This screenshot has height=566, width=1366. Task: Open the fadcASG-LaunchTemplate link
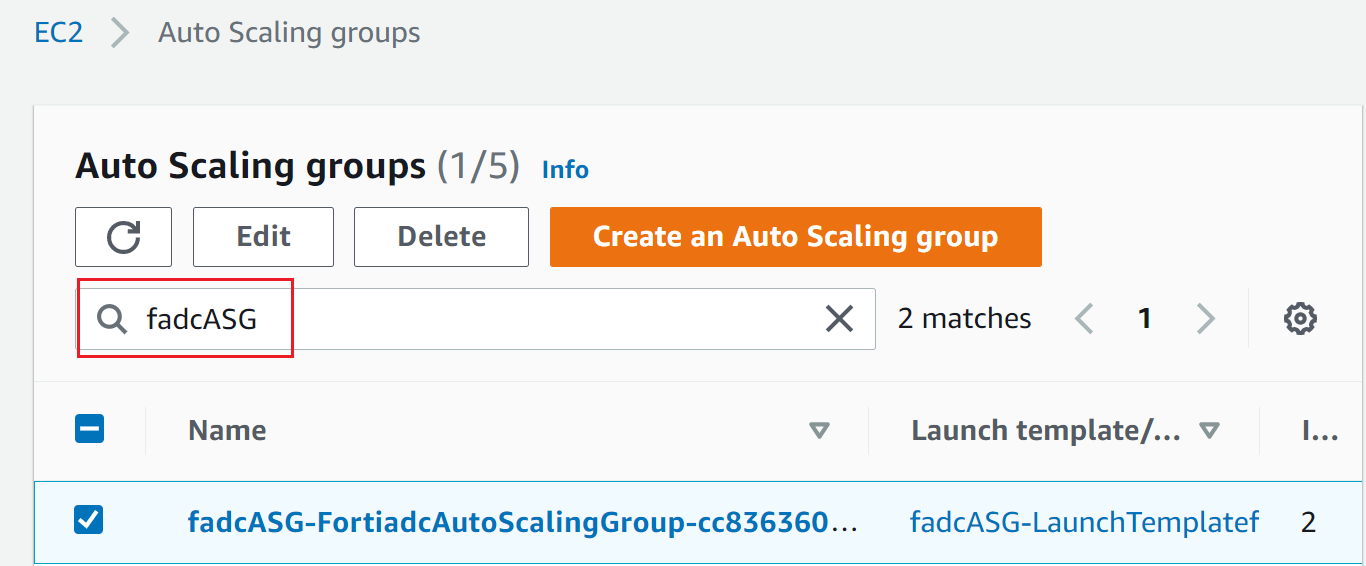tap(1083, 522)
